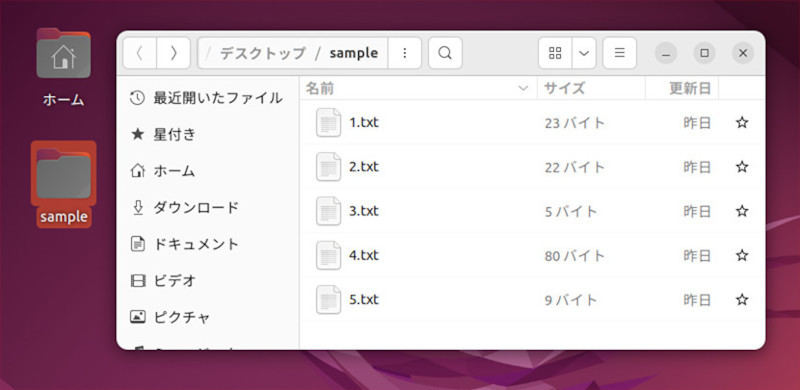Click the download arrow sidebar icon
The width and height of the screenshot is (800, 390).
point(138,208)
